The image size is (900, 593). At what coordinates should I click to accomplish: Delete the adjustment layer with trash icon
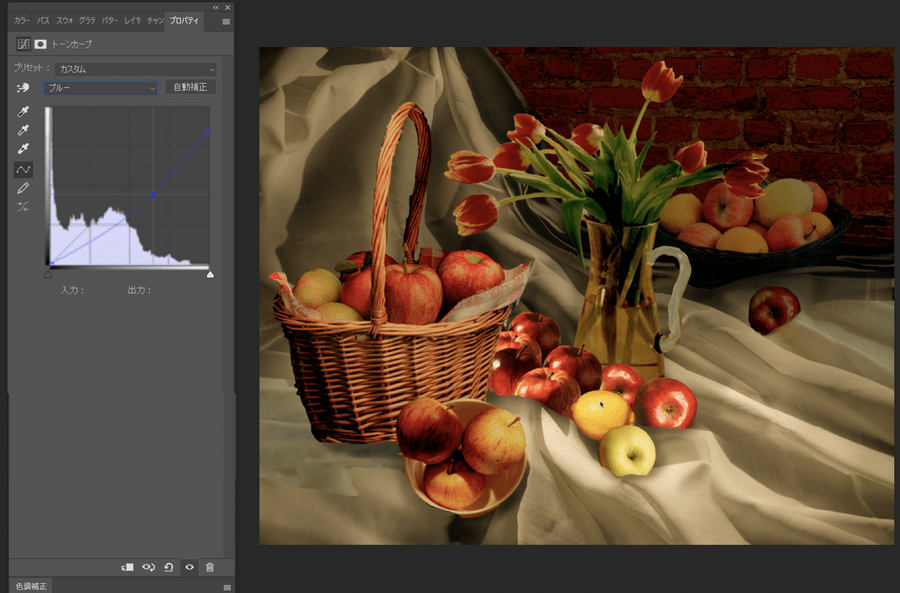click(x=210, y=567)
